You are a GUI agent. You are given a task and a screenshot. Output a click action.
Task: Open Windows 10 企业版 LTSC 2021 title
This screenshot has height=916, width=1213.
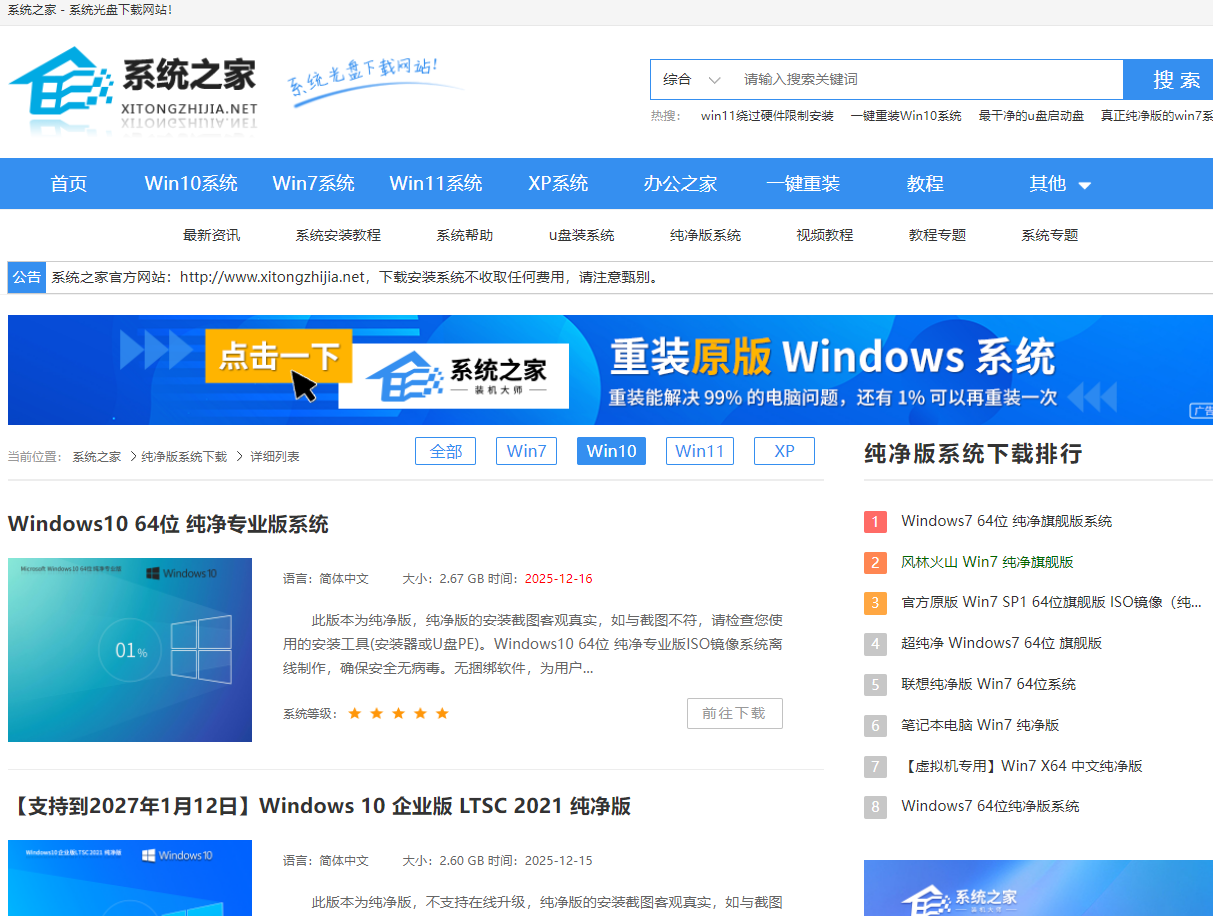pyautogui.click(x=320, y=806)
